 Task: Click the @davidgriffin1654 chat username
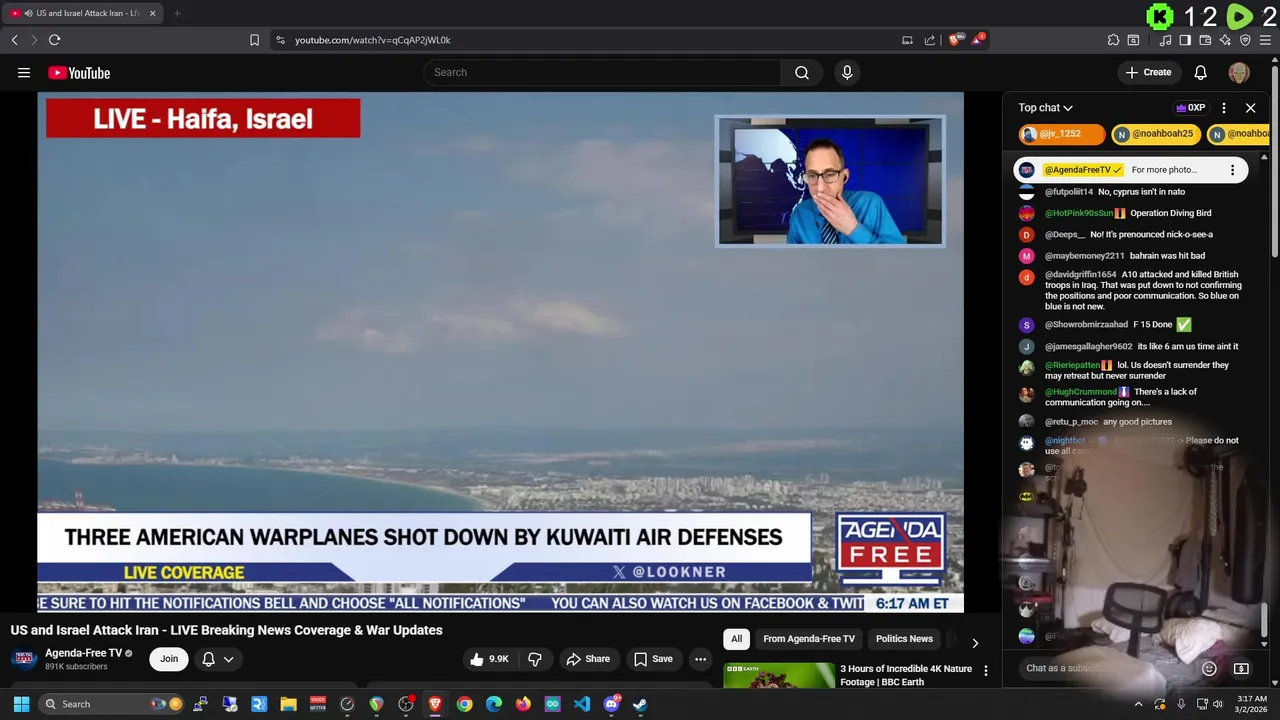pos(1081,275)
